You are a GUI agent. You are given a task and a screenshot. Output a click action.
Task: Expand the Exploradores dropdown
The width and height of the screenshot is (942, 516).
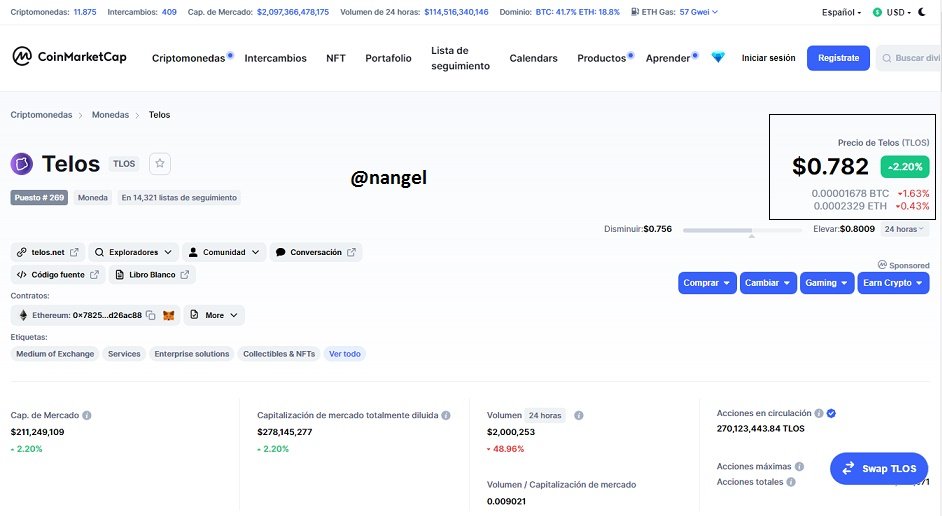(133, 252)
